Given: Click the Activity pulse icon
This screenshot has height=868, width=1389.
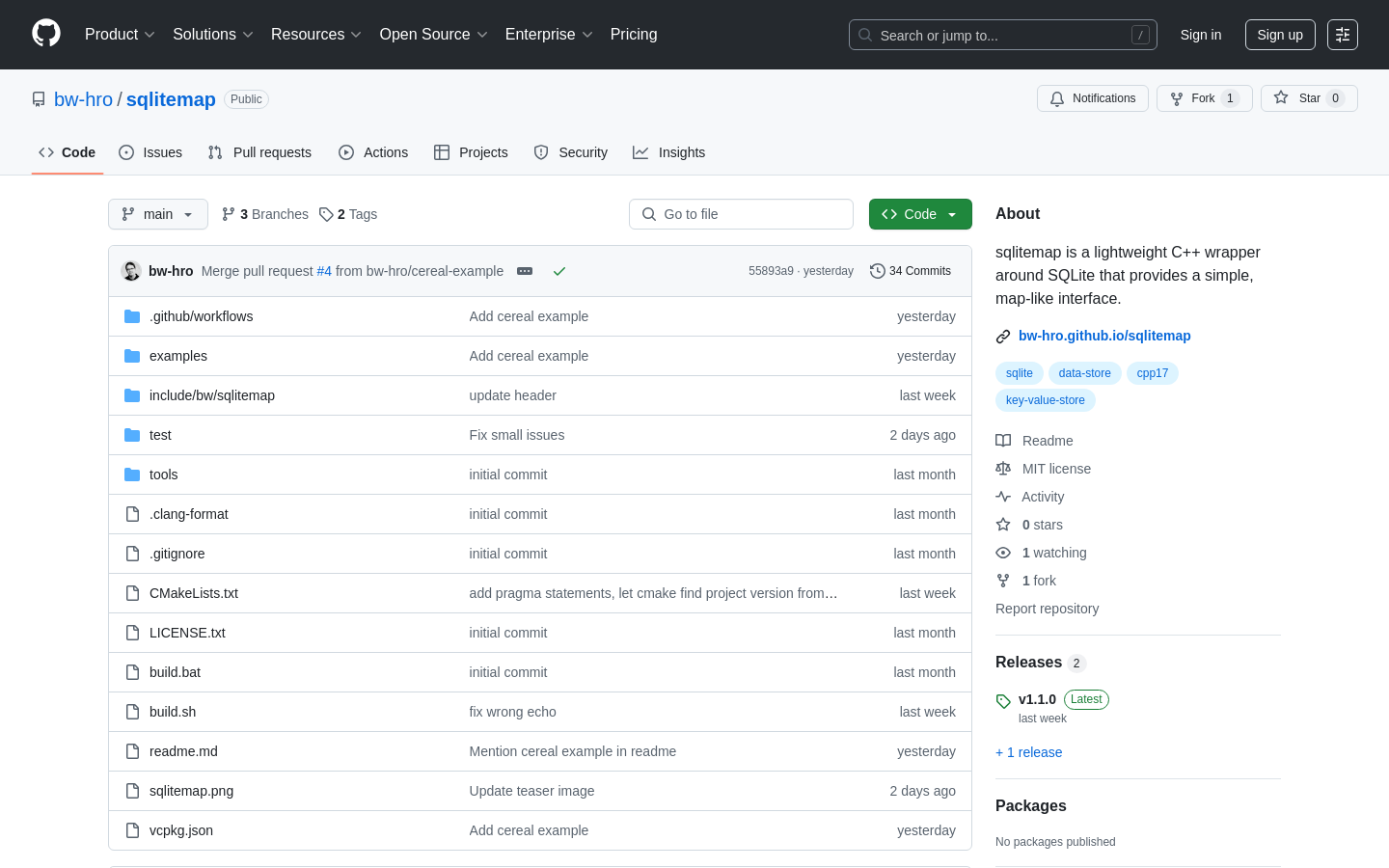Looking at the screenshot, I should (1003, 497).
